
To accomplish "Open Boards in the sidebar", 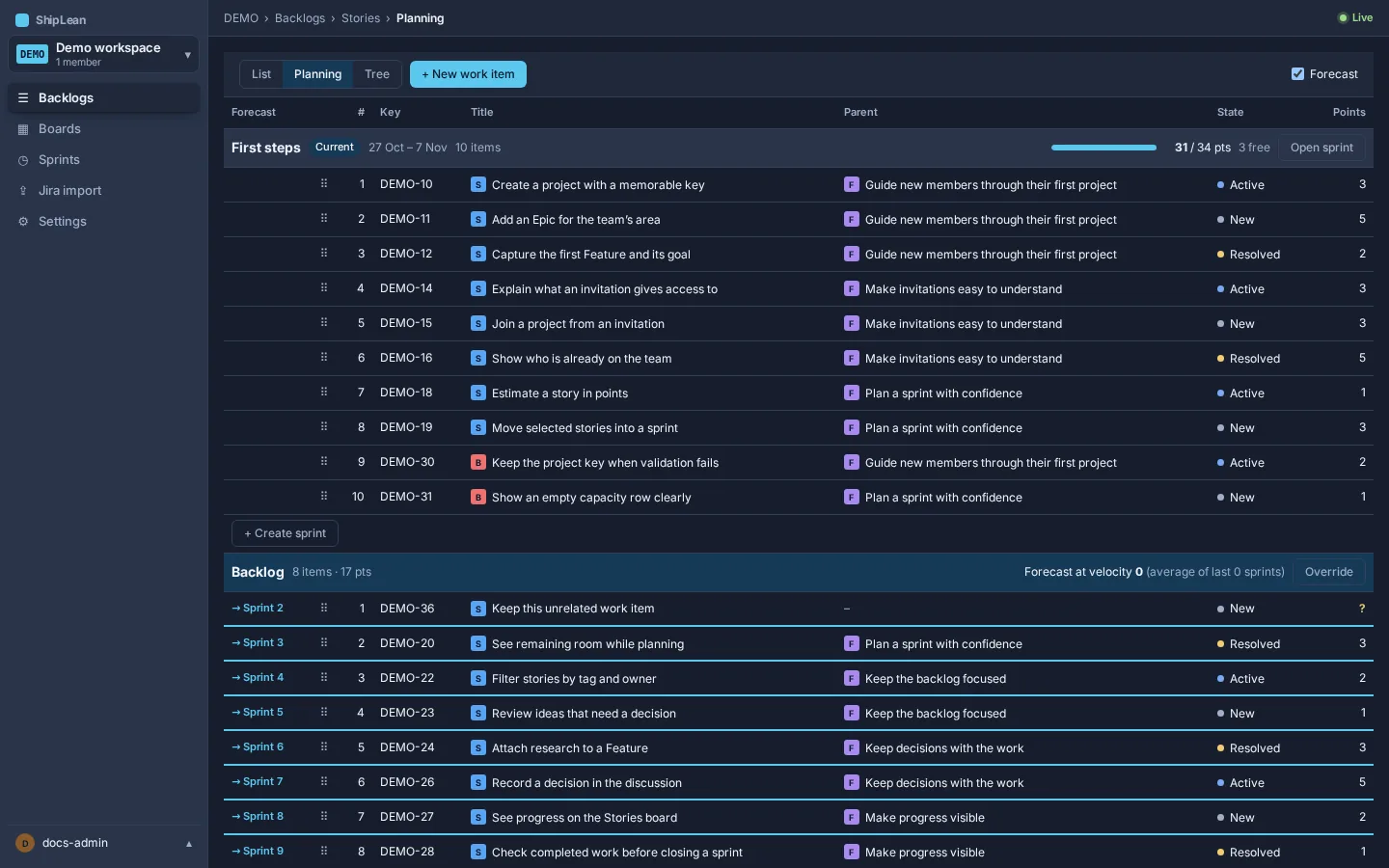I will point(104,129).
